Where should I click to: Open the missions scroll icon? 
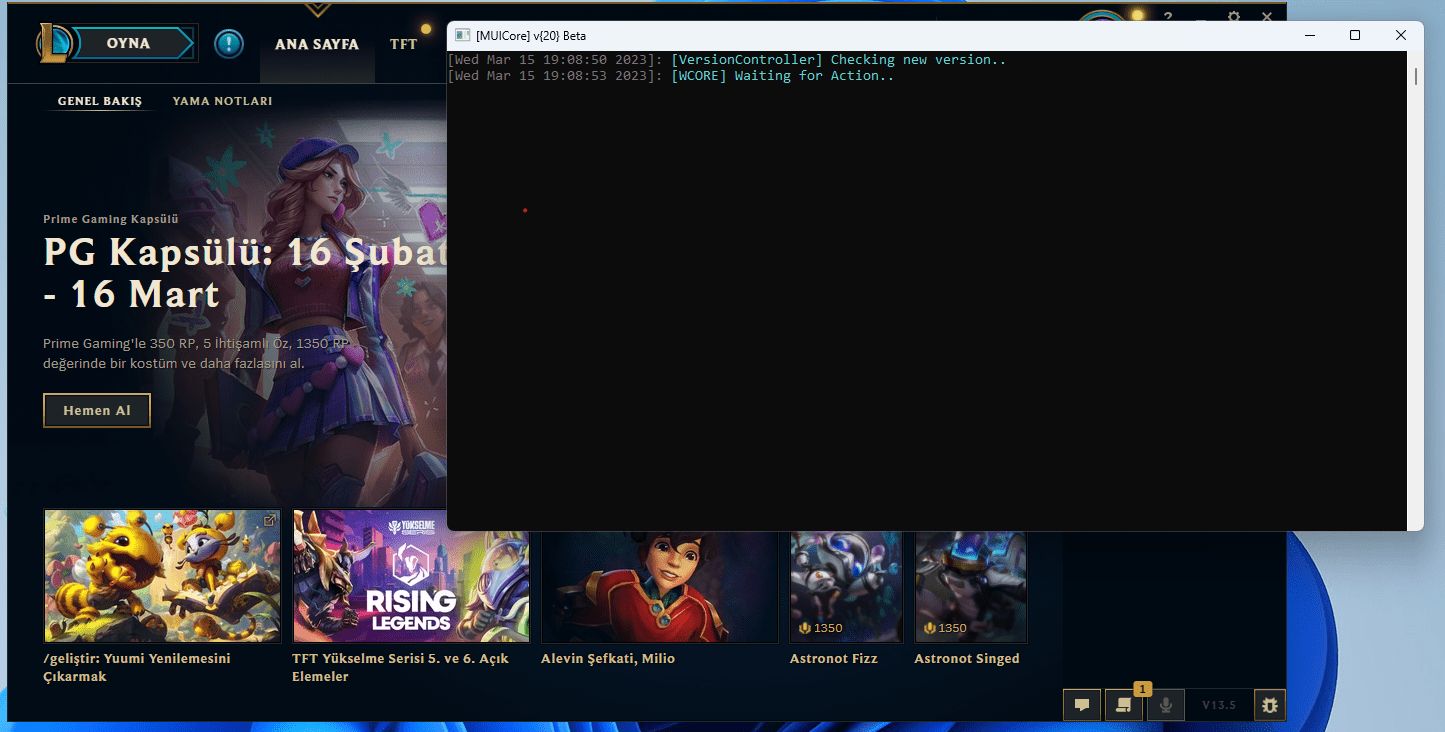coord(1123,705)
